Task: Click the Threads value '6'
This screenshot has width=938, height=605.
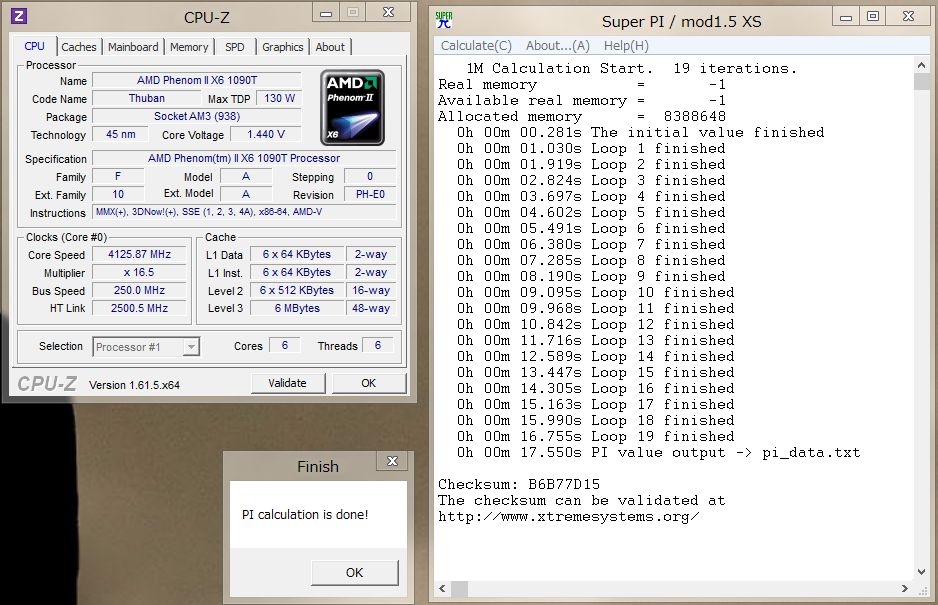Action: pos(377,345)
